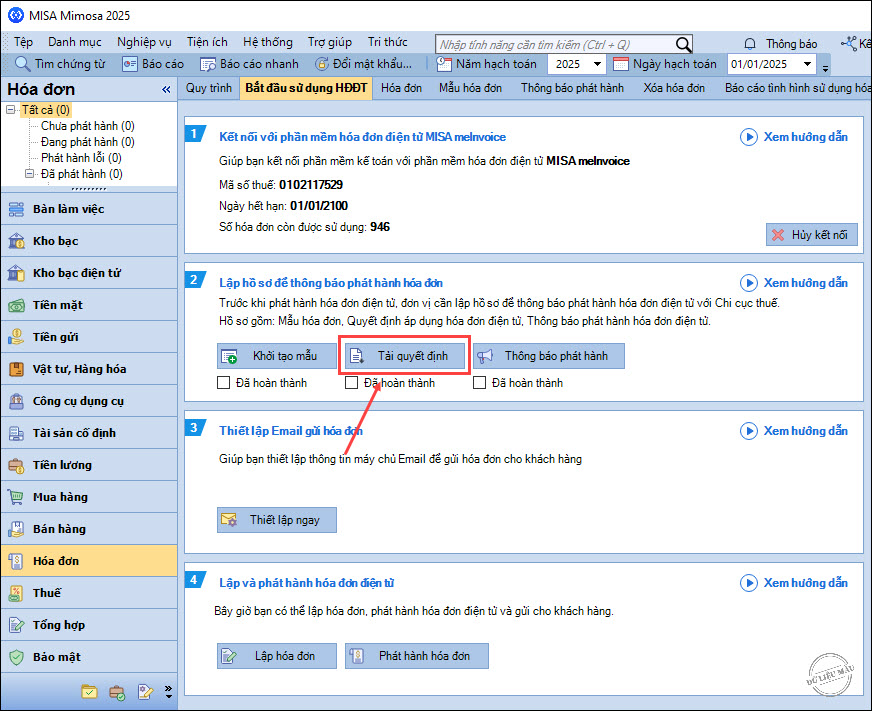Click the Lập hóa đơn button
This screenshot has height=711, width=872.
(x=277, y=656)
